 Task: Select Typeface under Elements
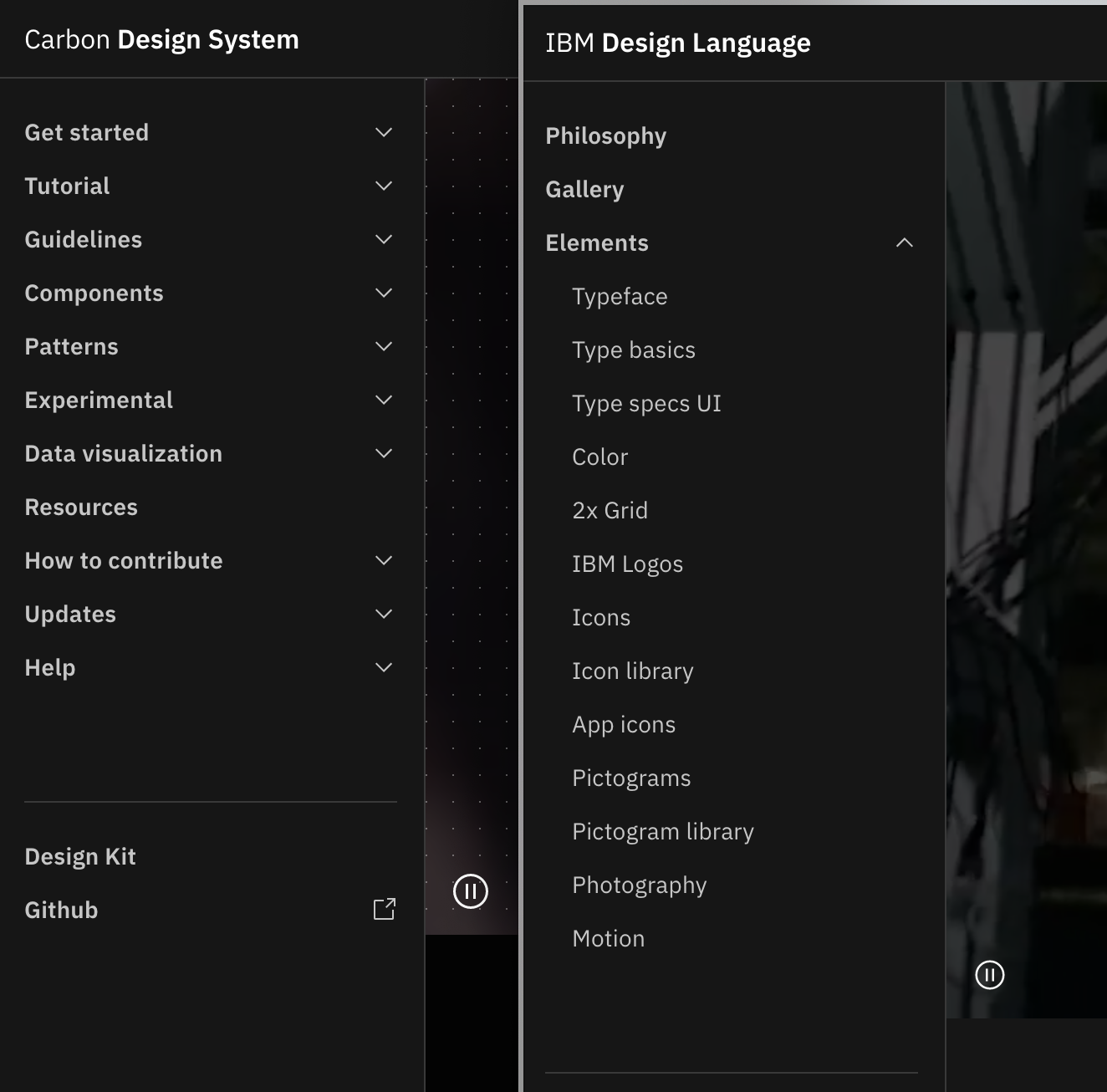(x=620, y=296)
